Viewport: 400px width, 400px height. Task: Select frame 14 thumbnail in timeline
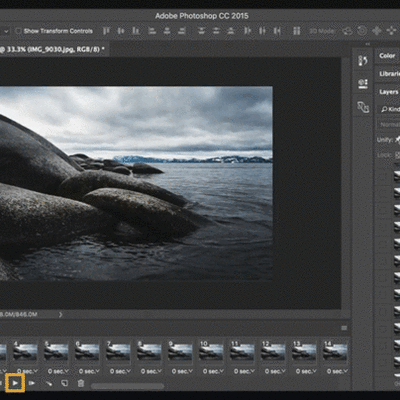pyautogui.click(x=335, y=352)
